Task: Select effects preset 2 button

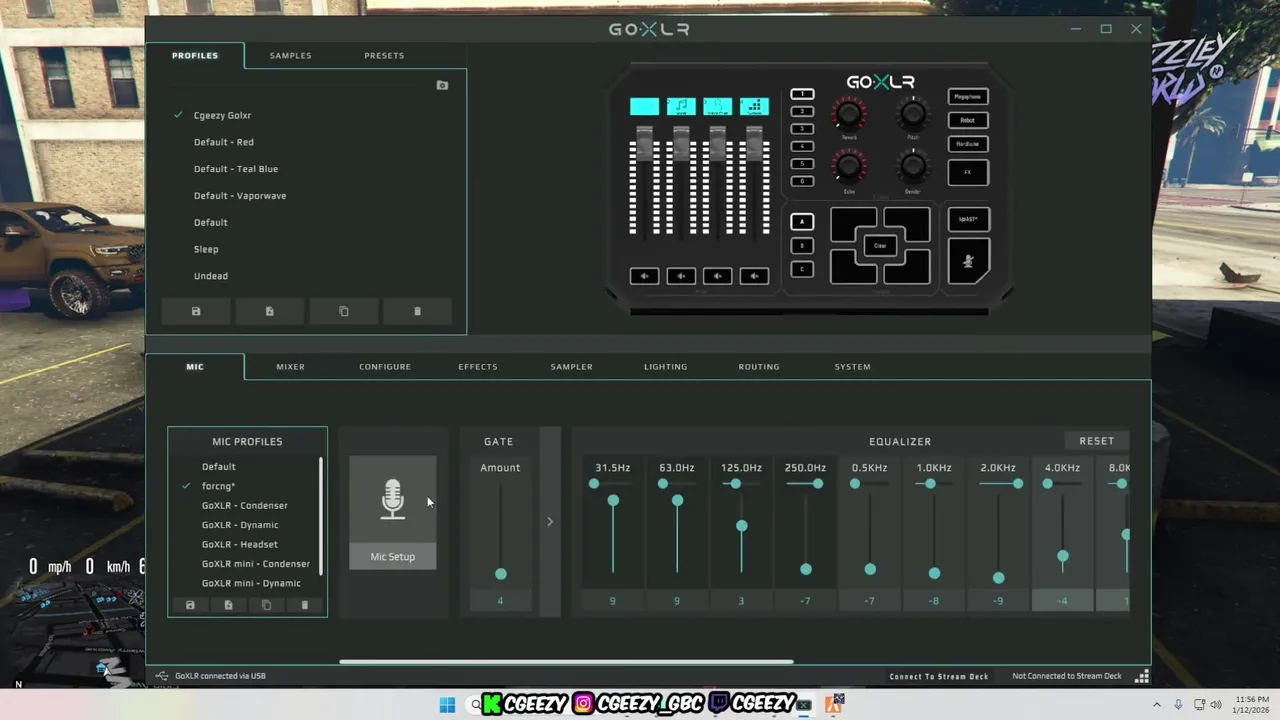Action: 802,111
